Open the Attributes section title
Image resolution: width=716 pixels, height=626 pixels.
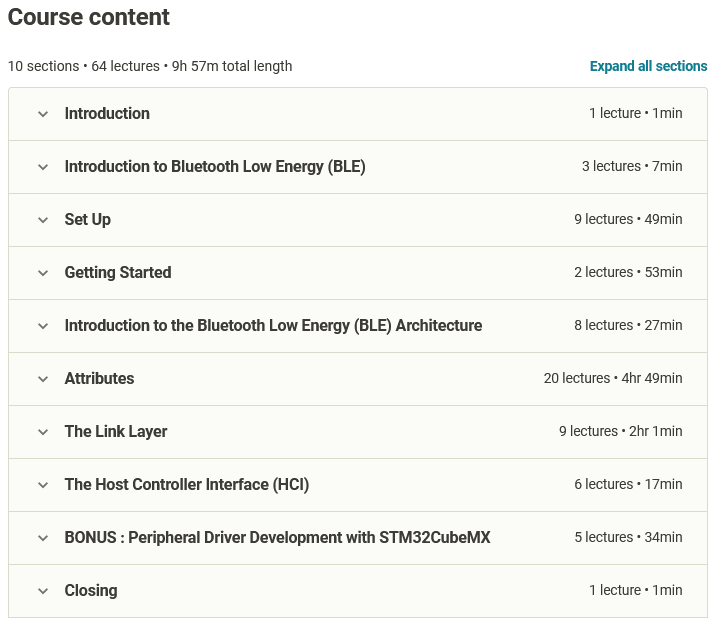pyautogui.click(x=99, y=379)
